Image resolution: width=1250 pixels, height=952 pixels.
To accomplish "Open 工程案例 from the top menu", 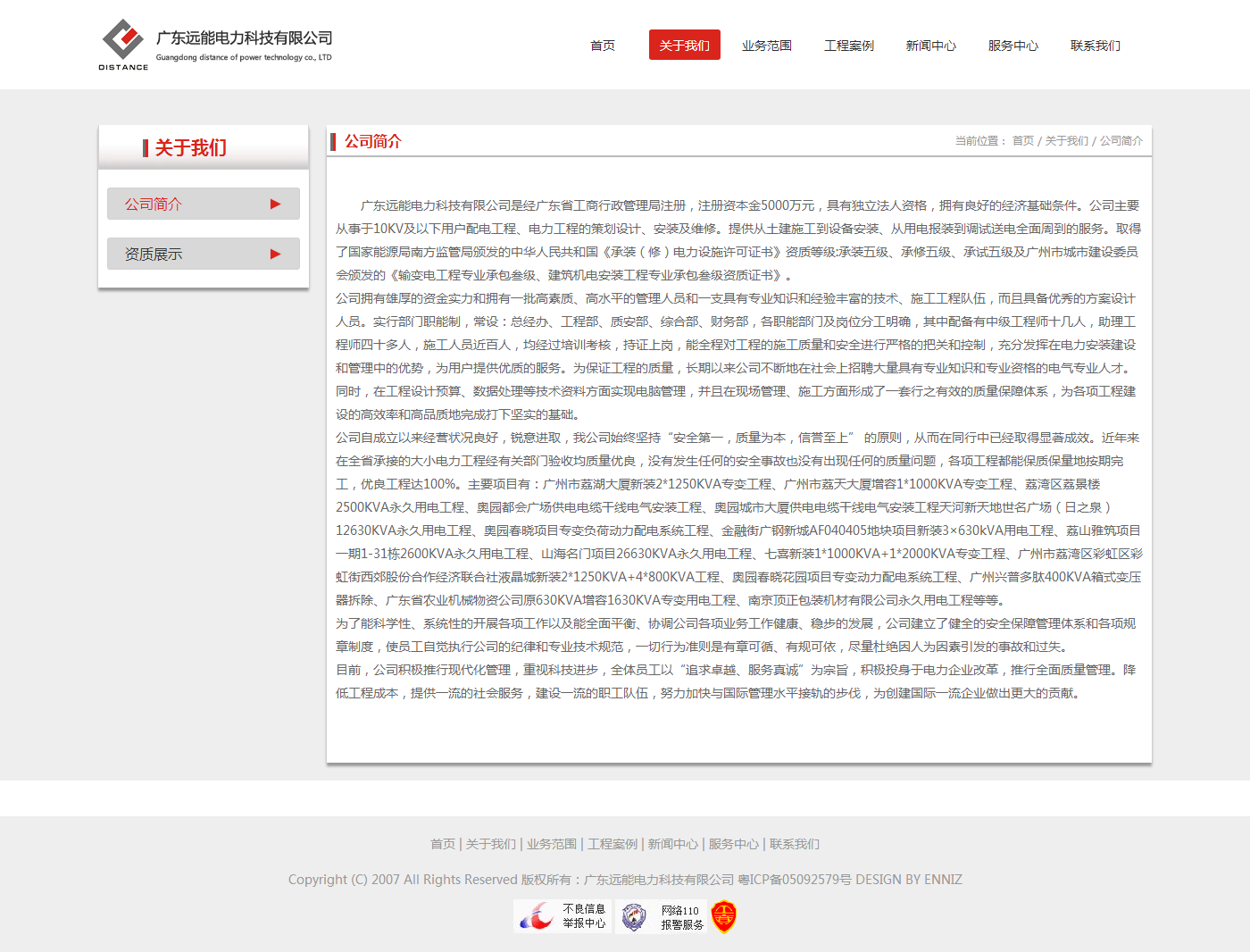I will pyautogui.click(x=848, y=46).
